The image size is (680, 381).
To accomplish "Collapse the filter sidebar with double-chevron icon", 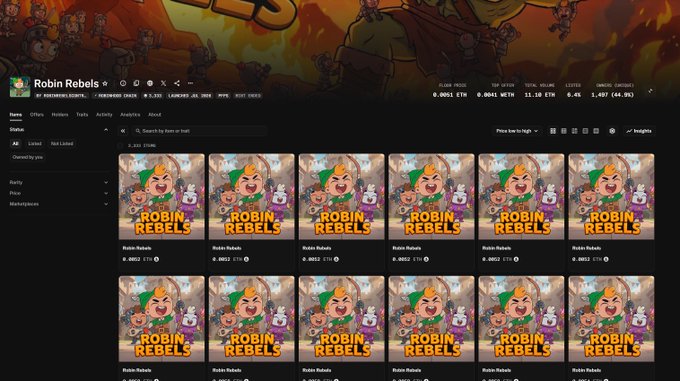I will pos(123,131).
